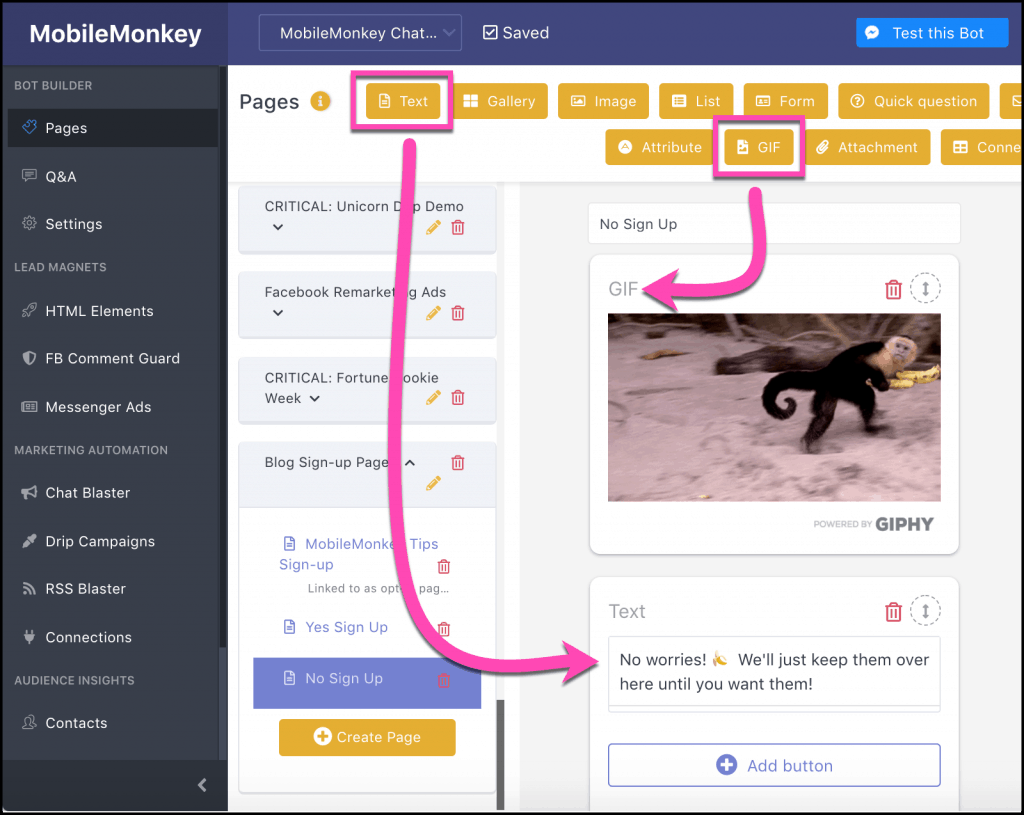Insert an Attribute widget
This screenshot has height=815, width=1024.
click(x=658, y=146)
